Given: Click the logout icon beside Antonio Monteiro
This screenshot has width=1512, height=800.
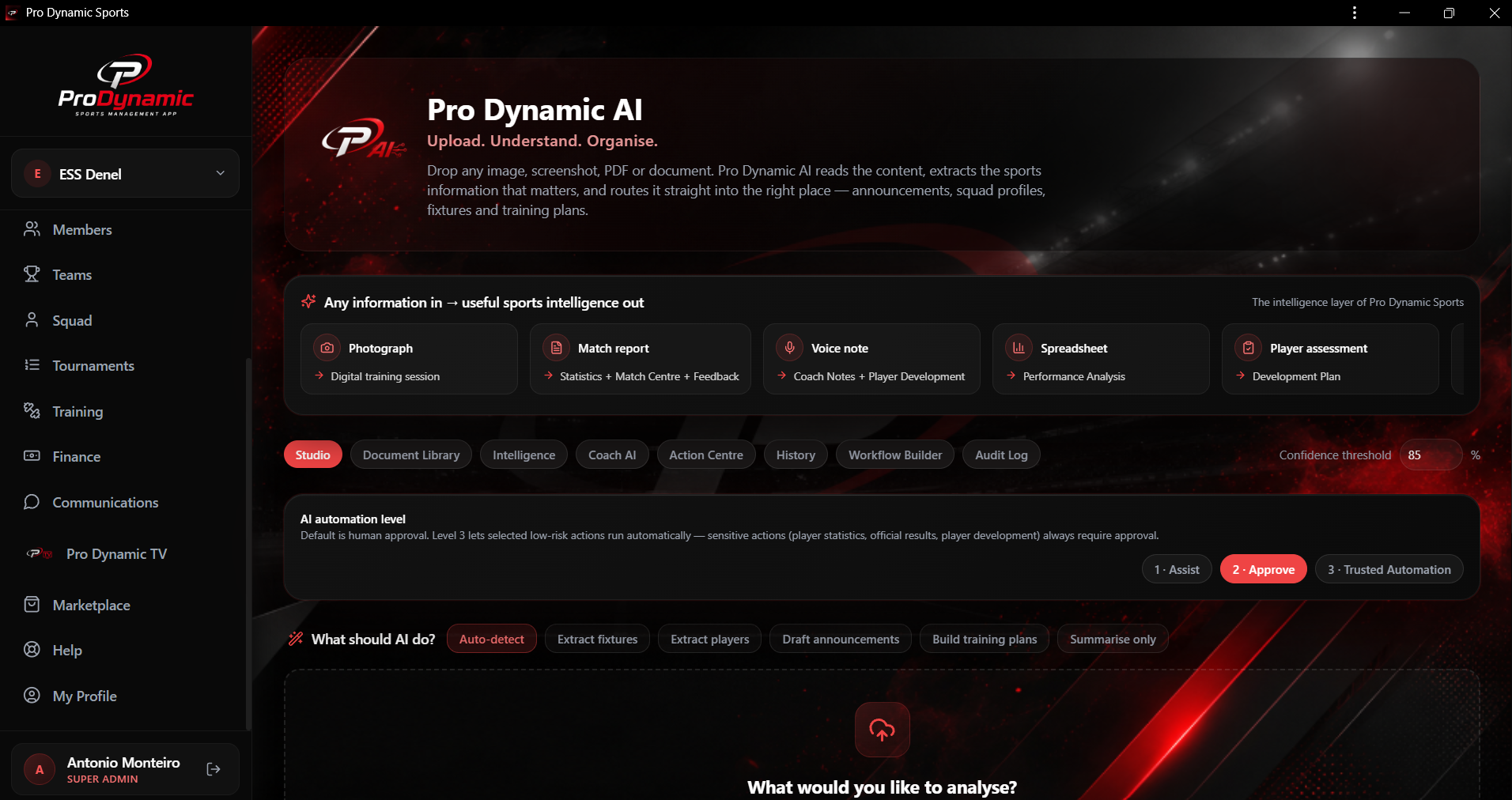Looking at the screenshot, I should (x=214, y=769).
